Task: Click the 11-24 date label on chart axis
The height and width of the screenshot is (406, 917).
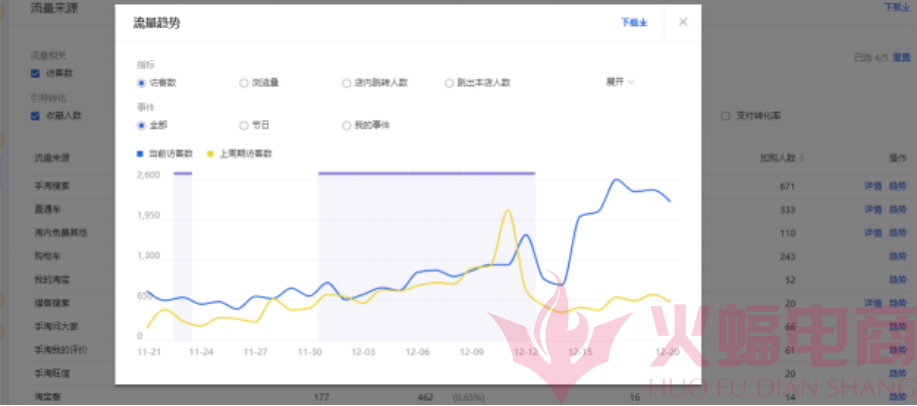Action: click(x=201, y=352)
